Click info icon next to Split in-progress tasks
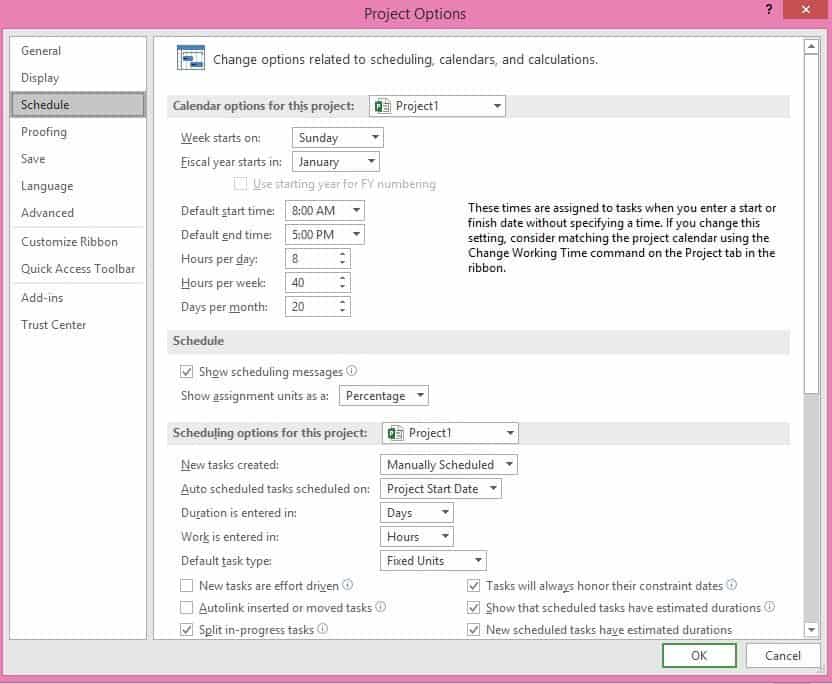This screenshot has width=832, height=684. 323,629
